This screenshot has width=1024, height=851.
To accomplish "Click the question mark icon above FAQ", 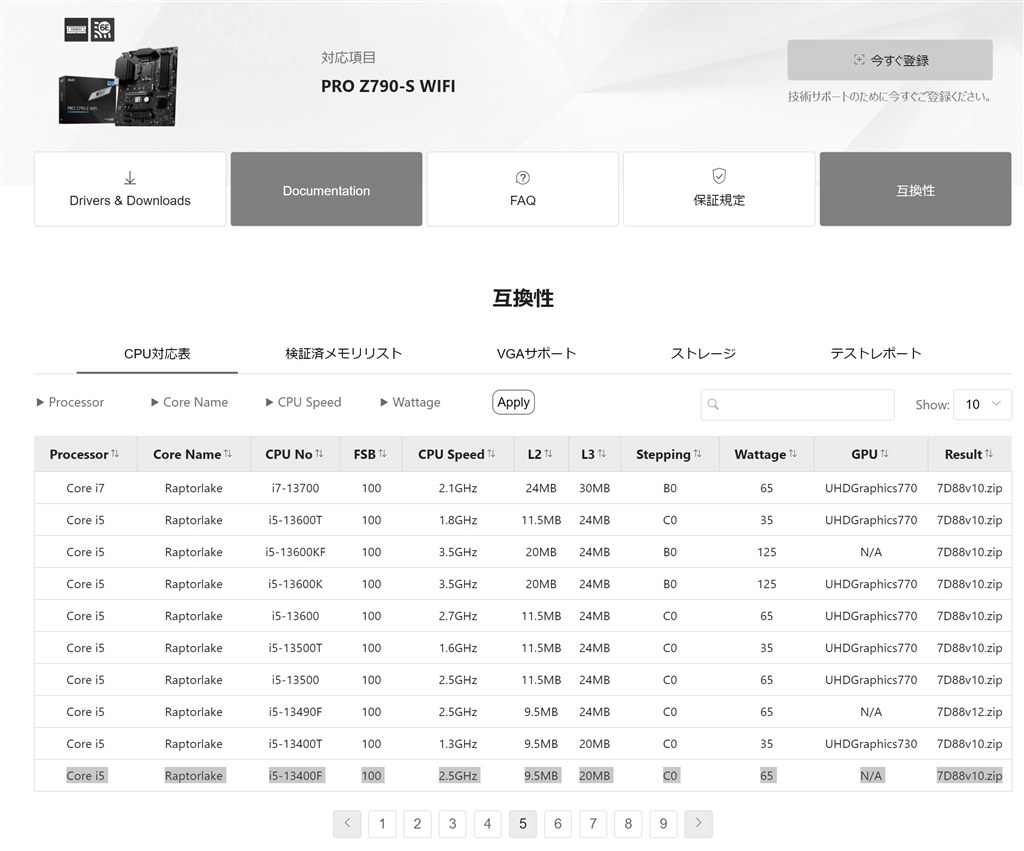I will click(x=522, y=176).
